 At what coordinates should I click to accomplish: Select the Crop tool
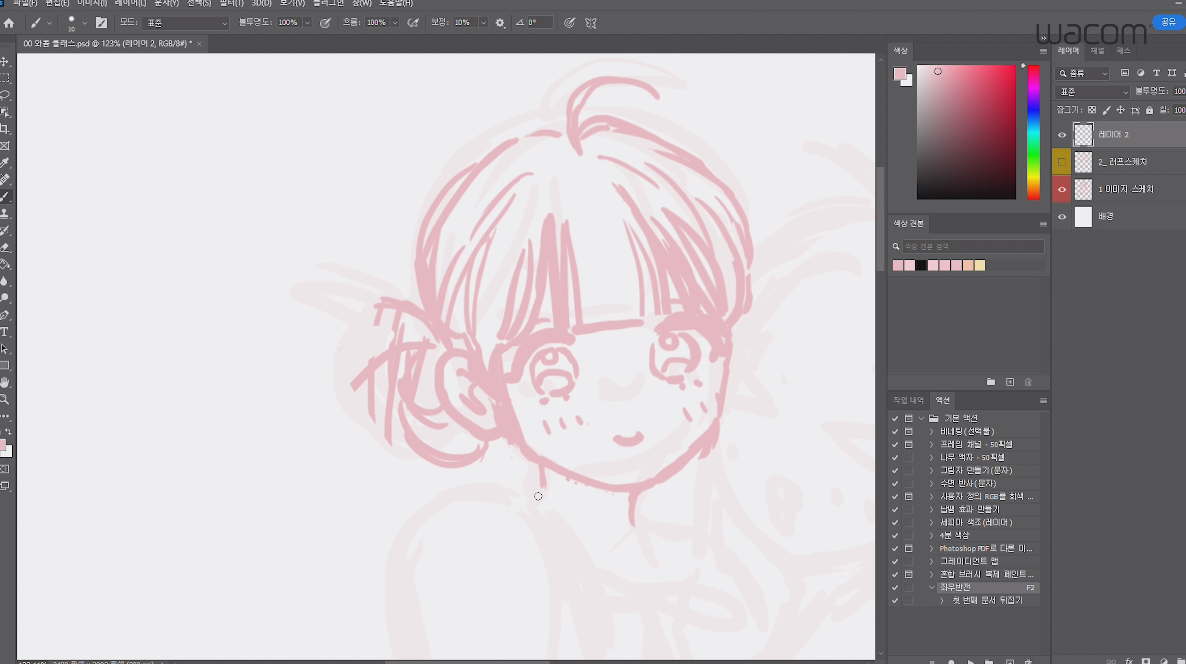pos(5,129)
